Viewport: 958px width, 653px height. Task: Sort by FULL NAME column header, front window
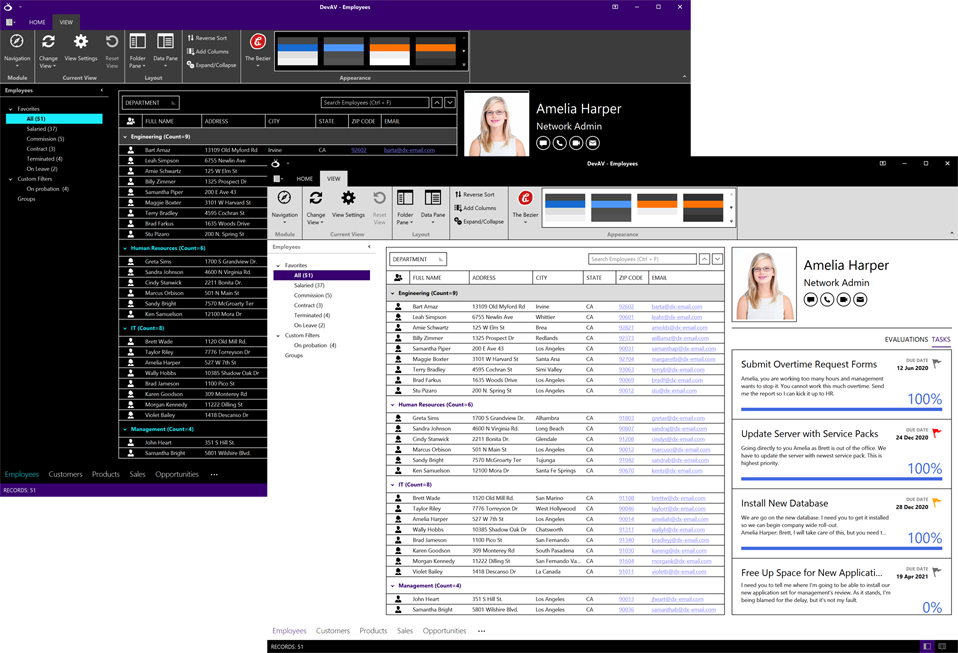pos(438,277)
